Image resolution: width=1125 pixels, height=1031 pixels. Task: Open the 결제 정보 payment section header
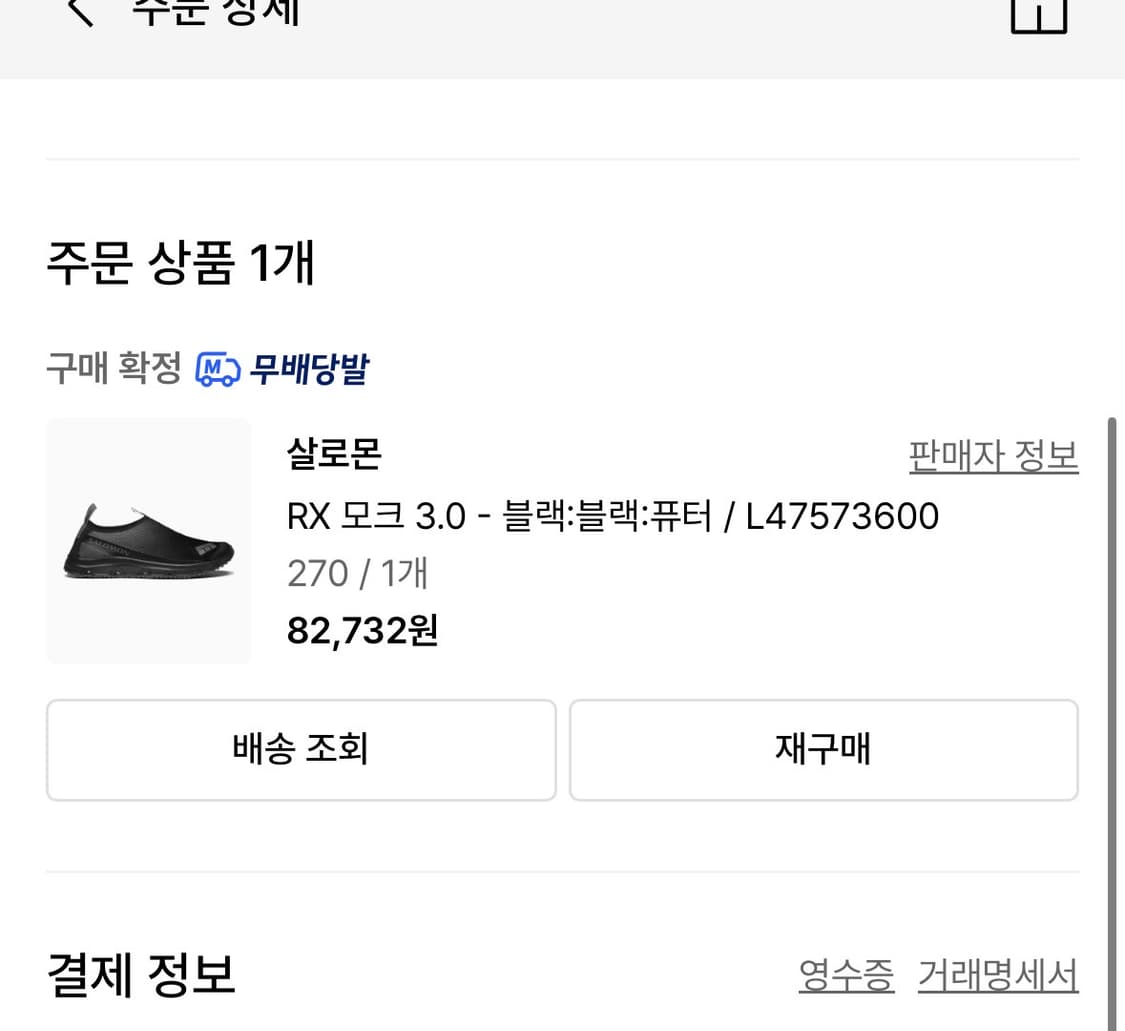pyautogui.click(x=139, y=974)
